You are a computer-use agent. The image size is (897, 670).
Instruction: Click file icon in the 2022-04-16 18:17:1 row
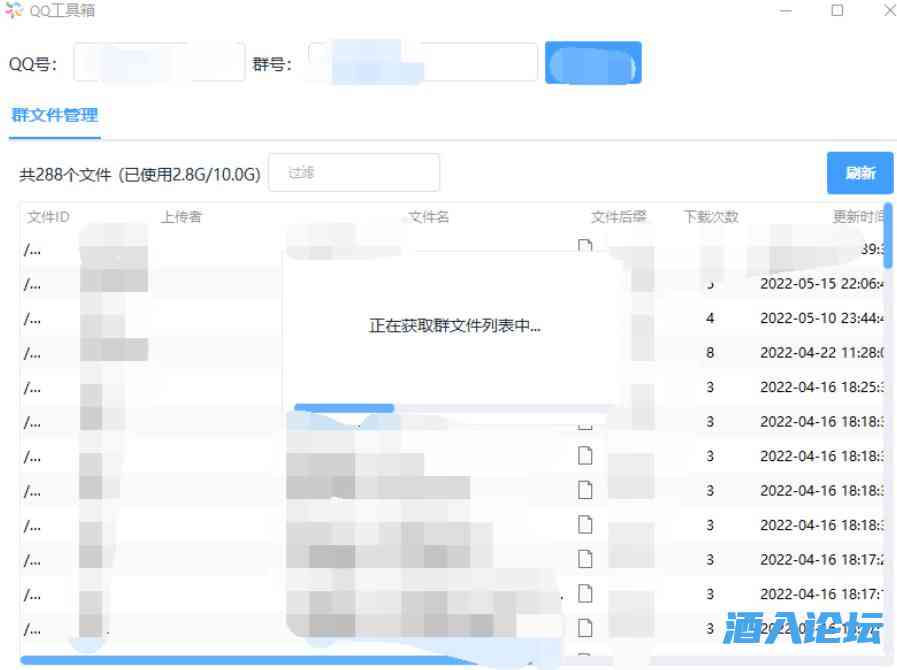(x=585, y=594)
